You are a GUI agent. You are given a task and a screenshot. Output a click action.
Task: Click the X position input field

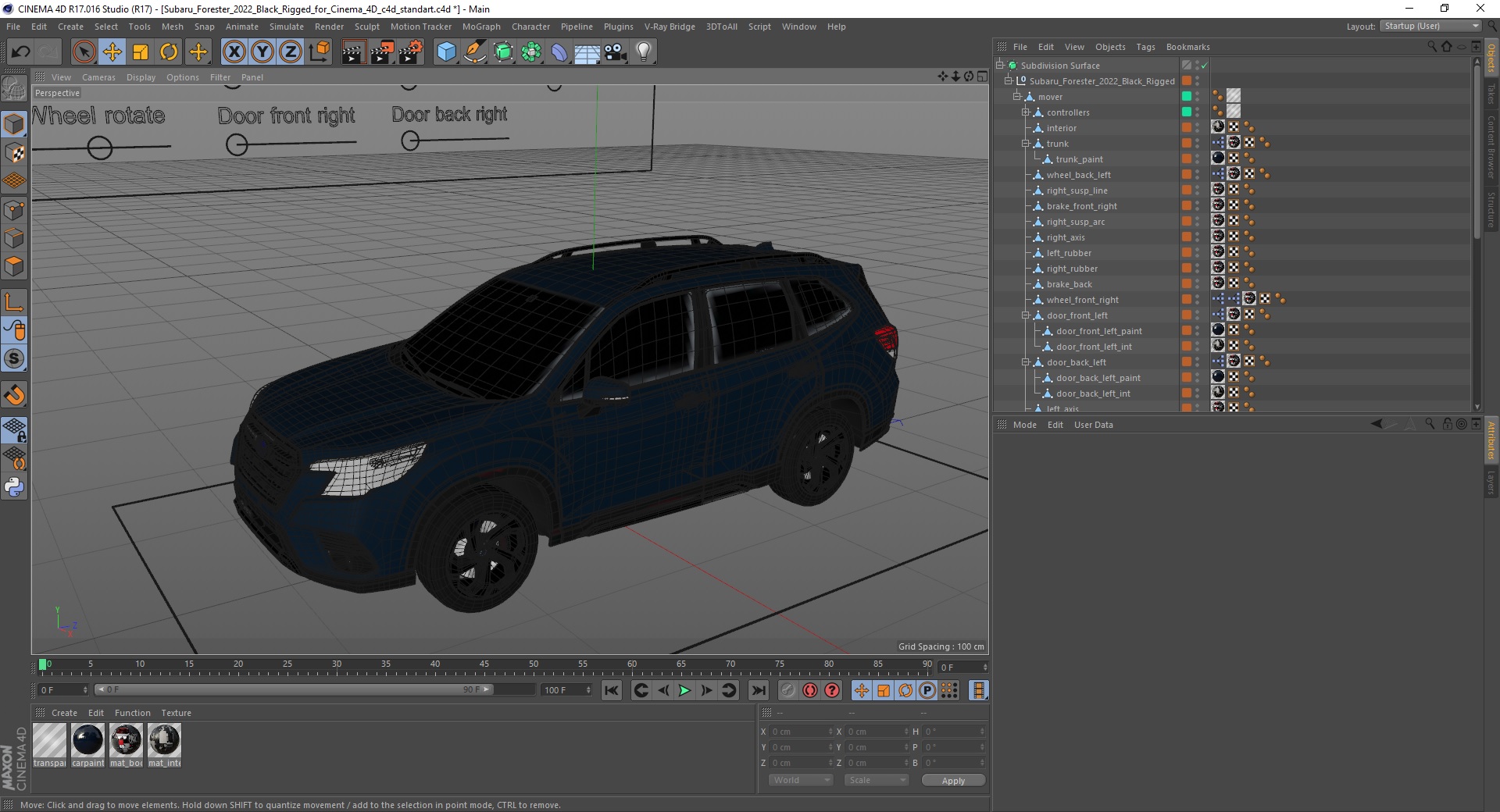coord(801,732)
